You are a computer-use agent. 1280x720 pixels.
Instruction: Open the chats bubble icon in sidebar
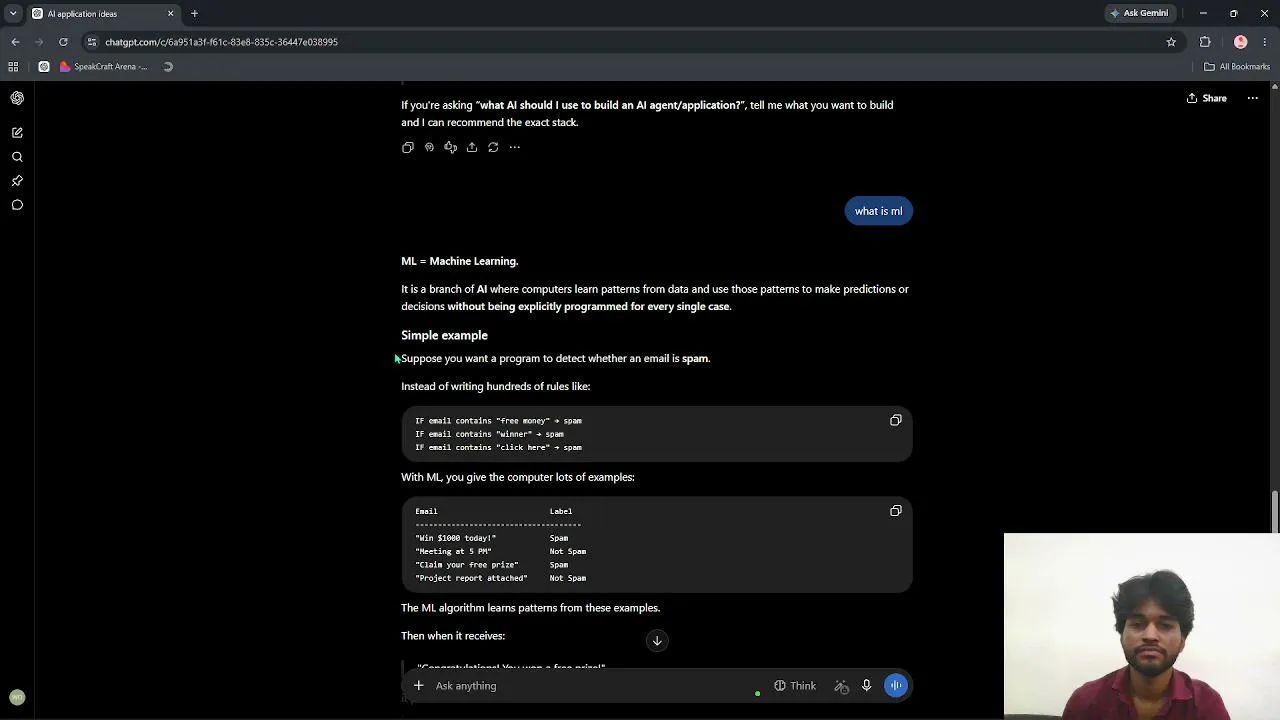(17, 205)
